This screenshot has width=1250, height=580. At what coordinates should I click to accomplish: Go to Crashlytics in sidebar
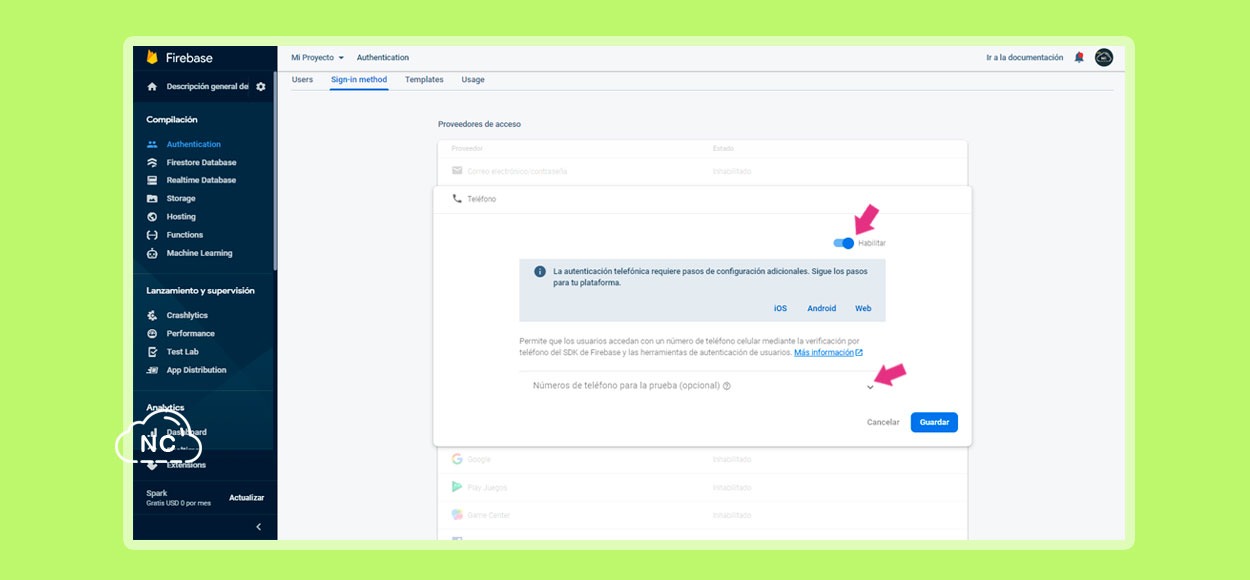click(187, 315)
